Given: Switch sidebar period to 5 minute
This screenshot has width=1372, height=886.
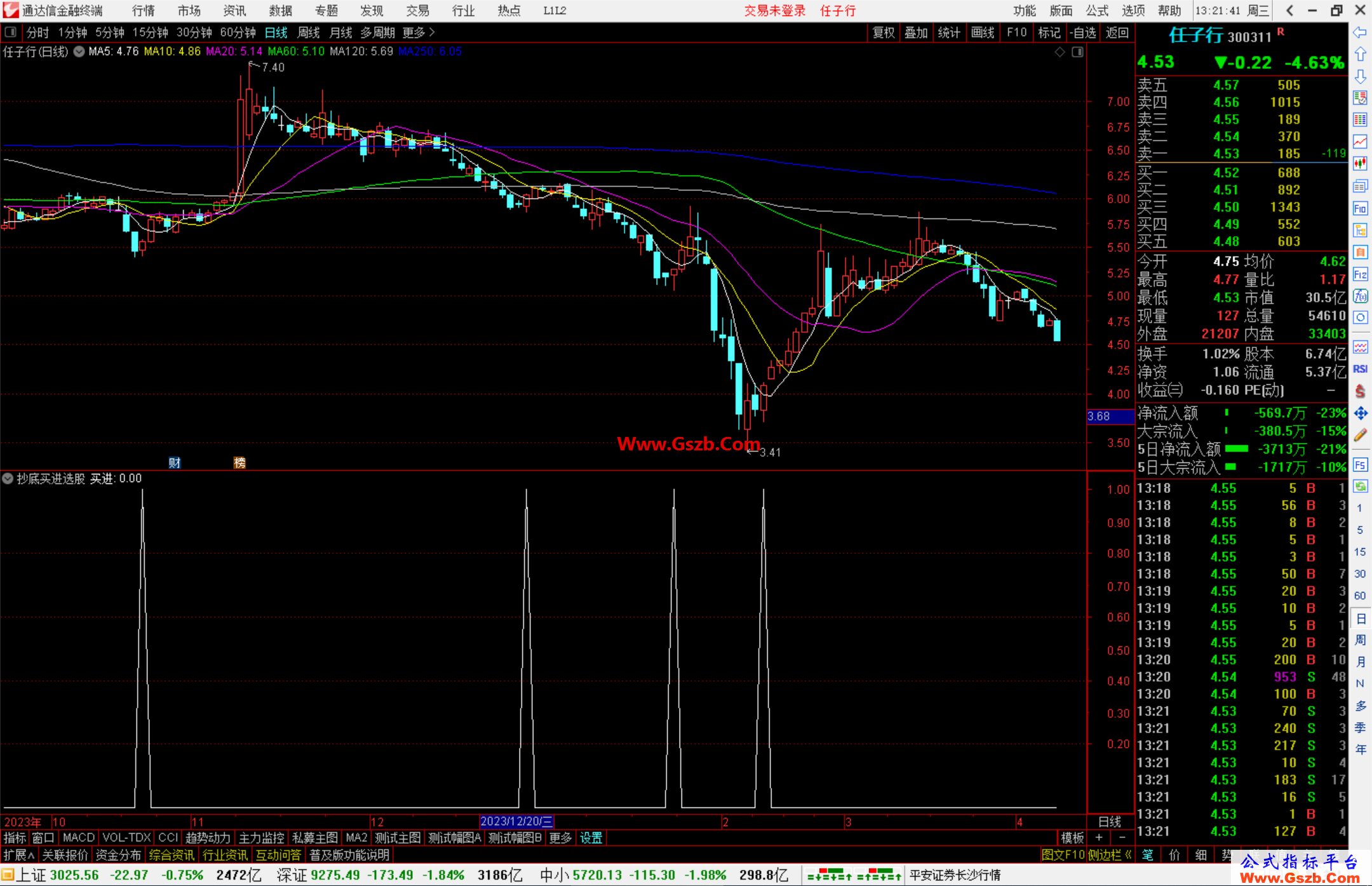Looking at the screenshot, I should click(x=1359, y=530).
